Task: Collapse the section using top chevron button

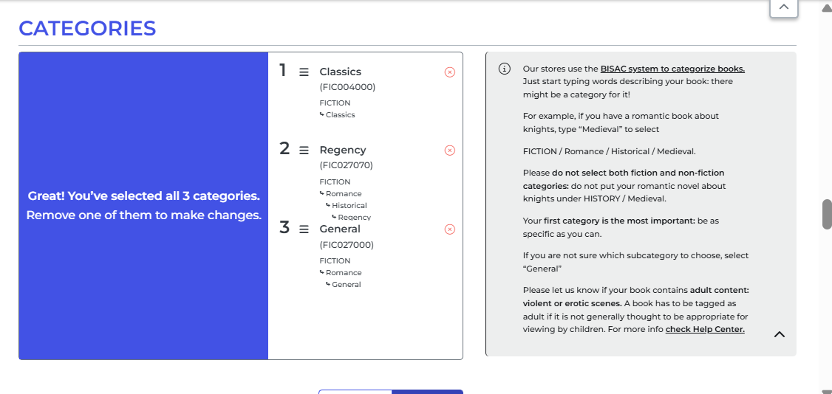Action: click(784, 7)
